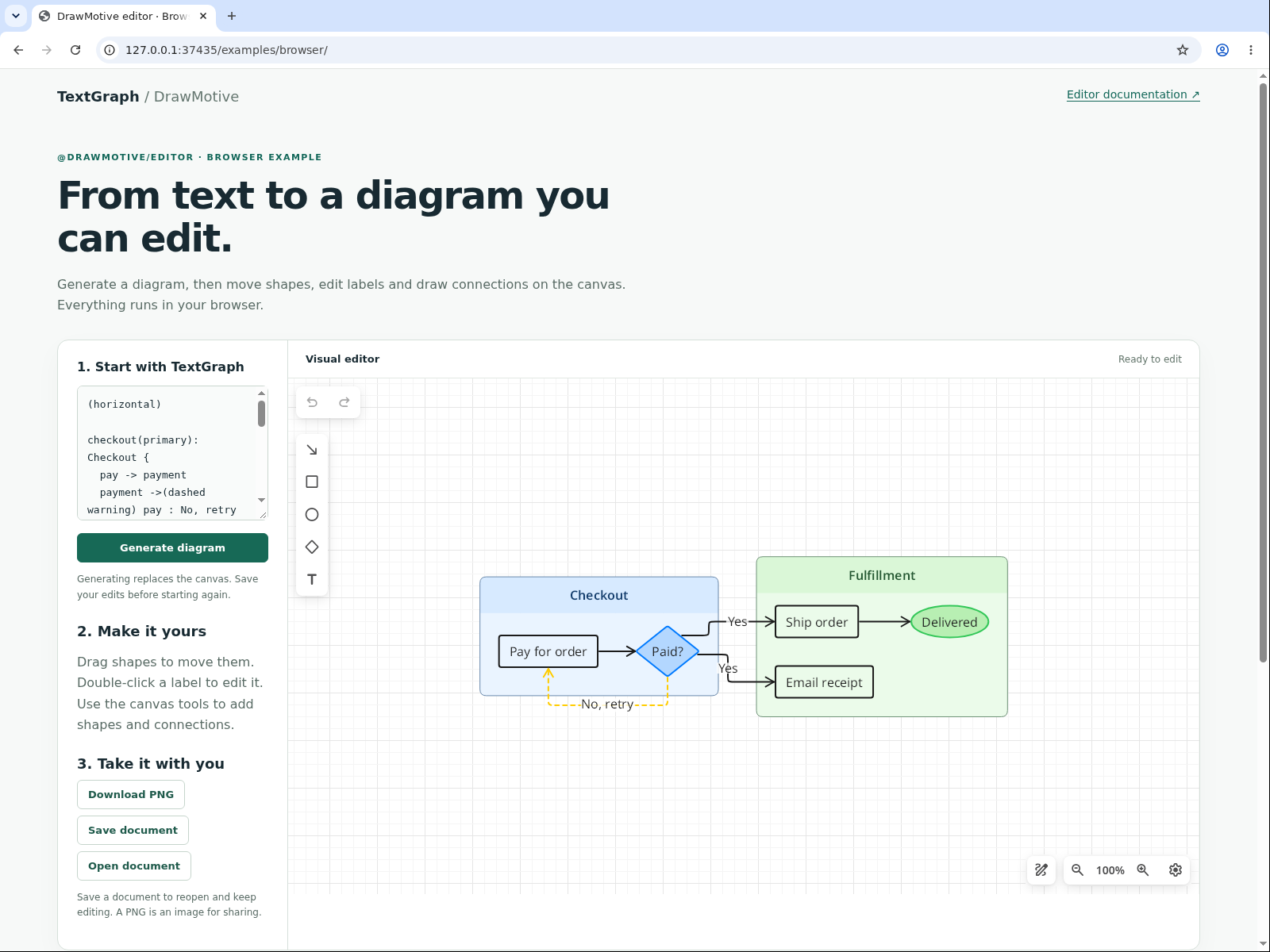Image resolution: width=1270 pixels, height=952 pixels.
Task: Select the Paid? diamond node
Action: coord(668,651)
